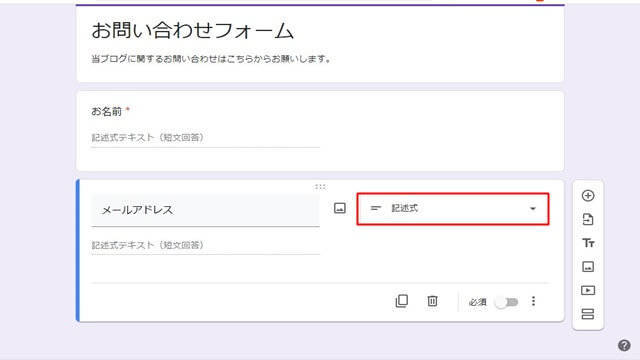The height and width of the screenshot is (360, 640).
Task: Delete the メールアドレス question
Action: coord(432,301)
